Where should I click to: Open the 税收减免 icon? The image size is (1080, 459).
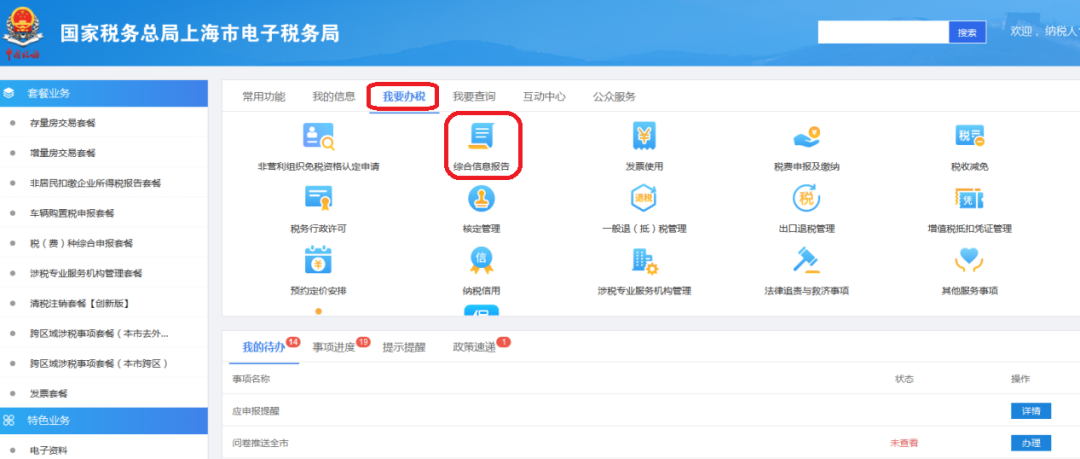pos(969,136)
